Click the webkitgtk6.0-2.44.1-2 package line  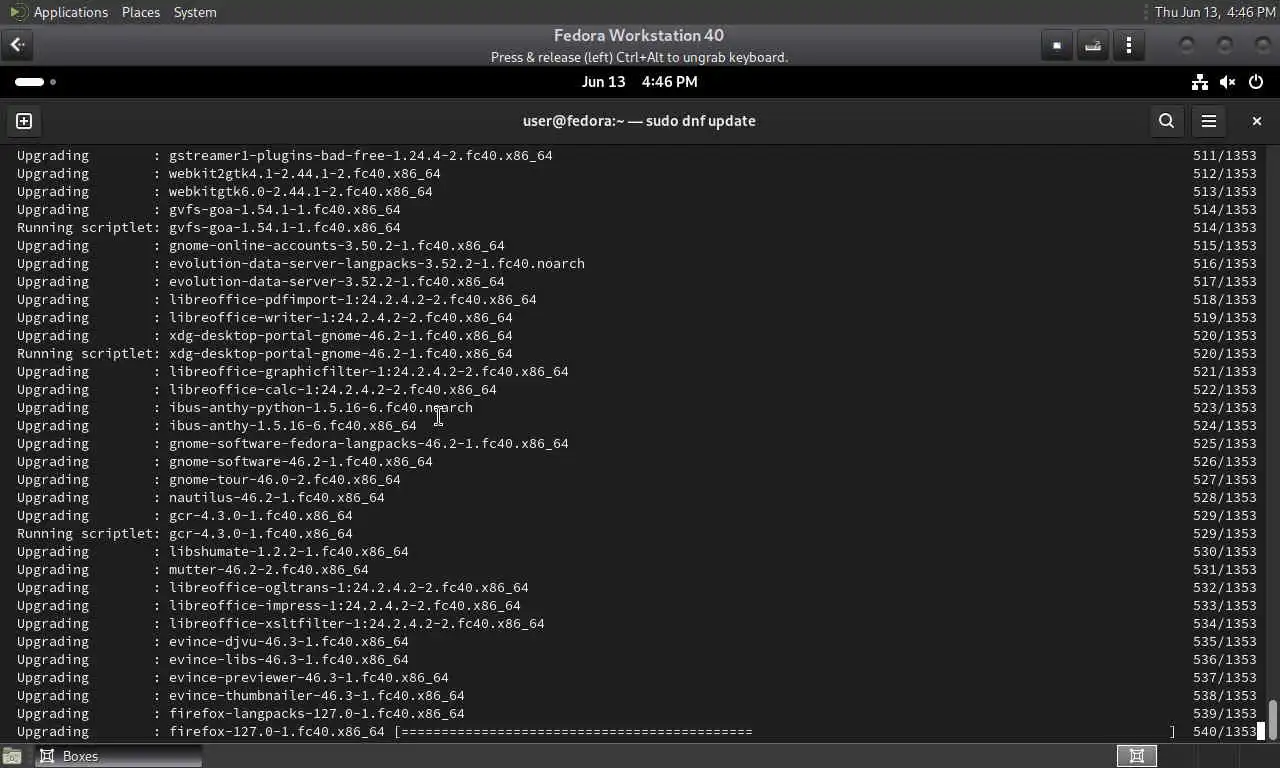click(225, 192)
